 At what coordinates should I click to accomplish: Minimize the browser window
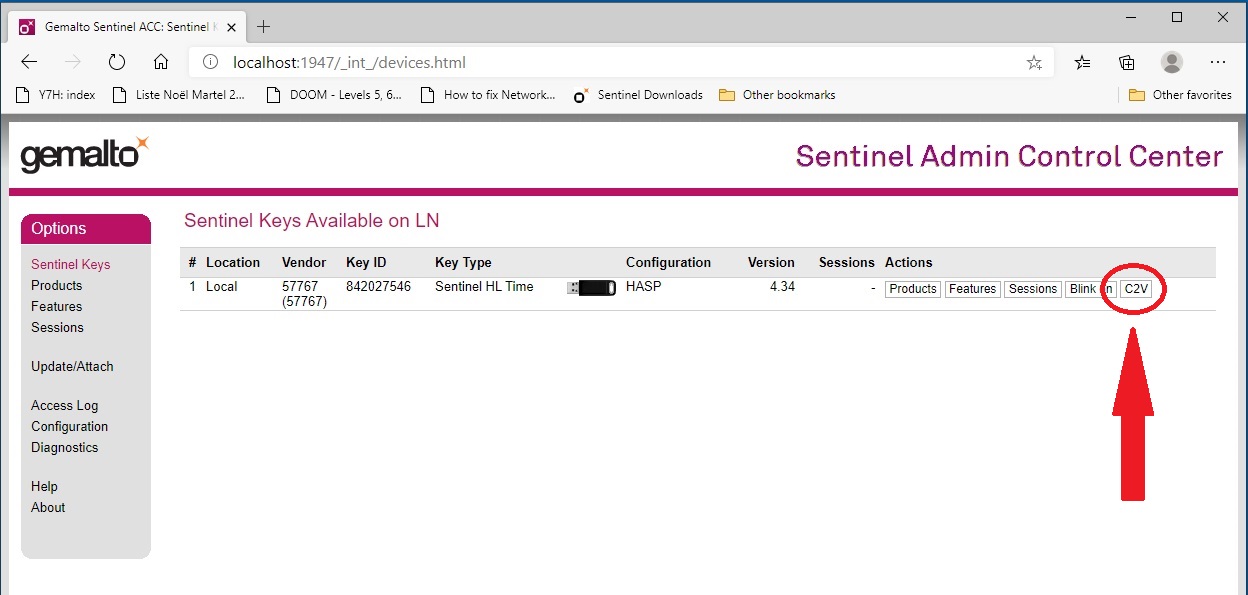point(1132,16)
